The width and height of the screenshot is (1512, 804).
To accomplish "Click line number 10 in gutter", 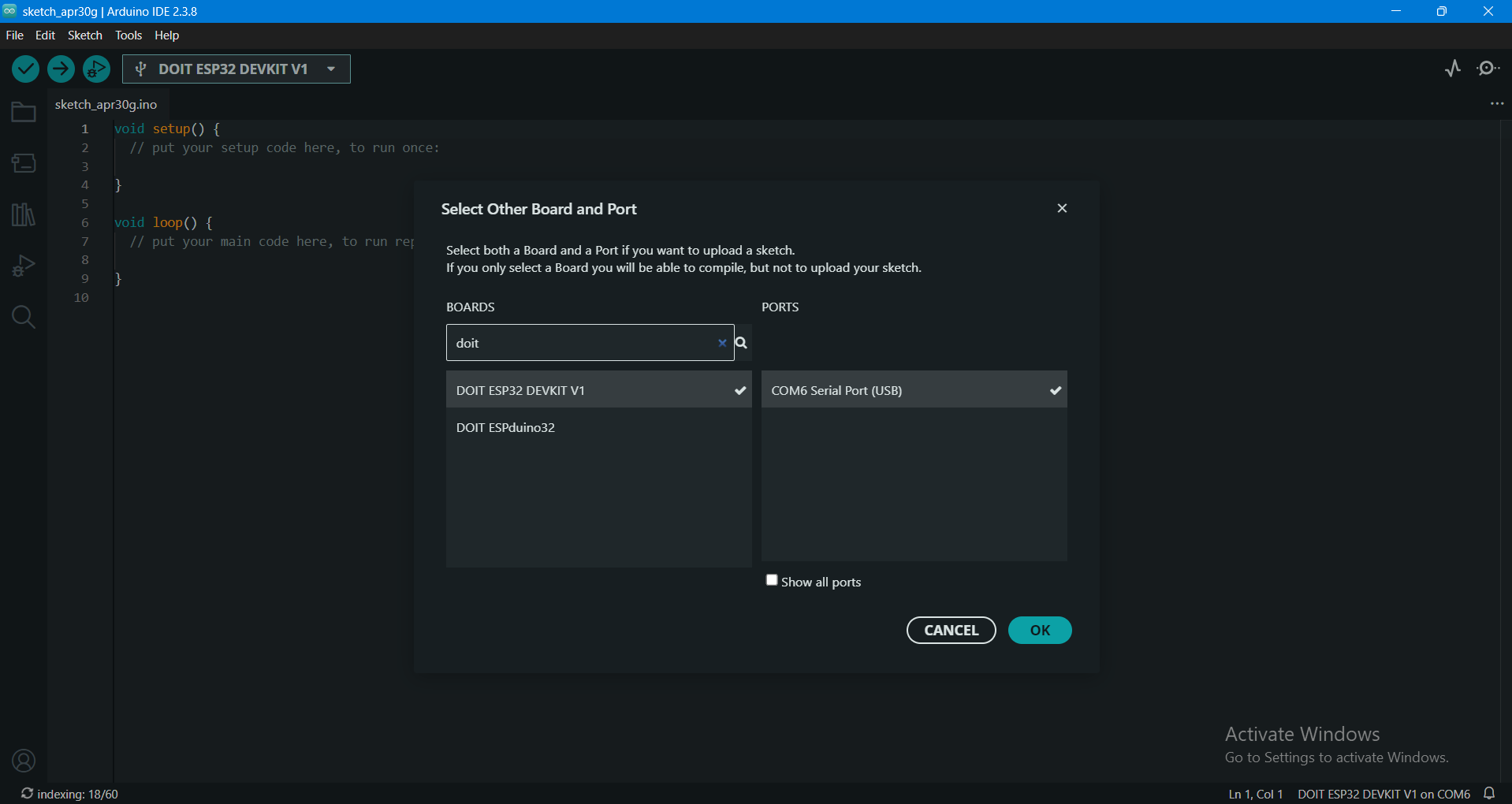I will (81, 298).
